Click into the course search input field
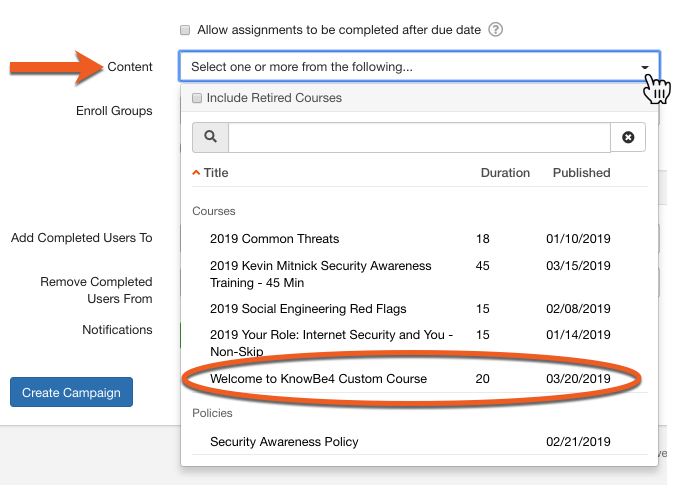The width and height of the screenshot is (681, 485). click(418, 137)
